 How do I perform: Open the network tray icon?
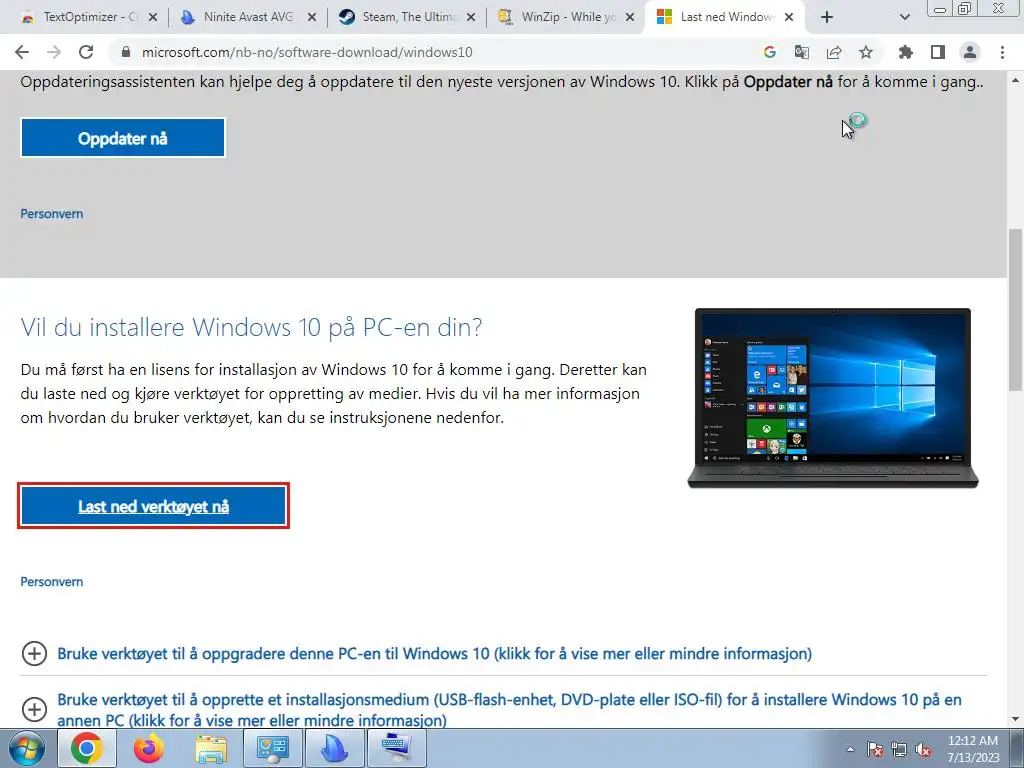click(899, 749)
